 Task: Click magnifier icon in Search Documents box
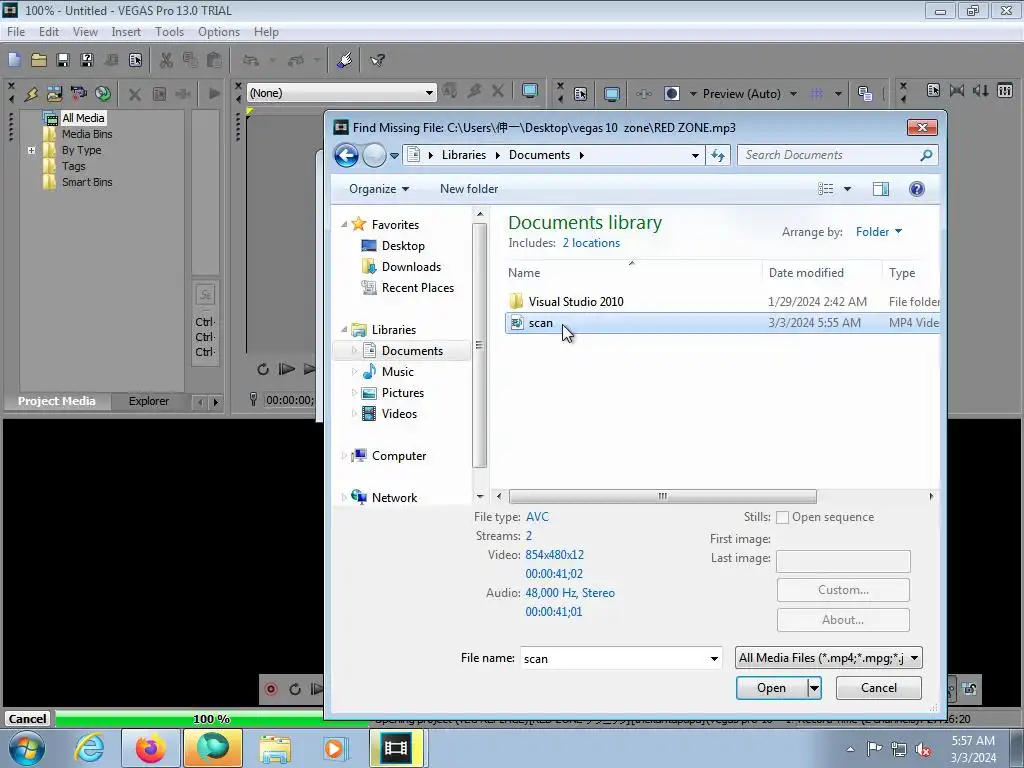tap(925, 155)
